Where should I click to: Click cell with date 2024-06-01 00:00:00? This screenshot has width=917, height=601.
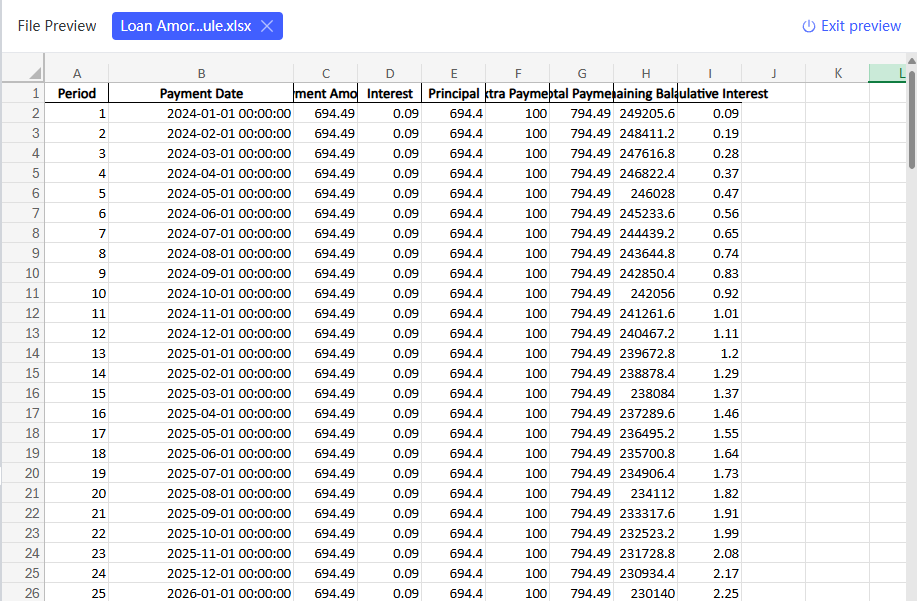click(229, 213)
